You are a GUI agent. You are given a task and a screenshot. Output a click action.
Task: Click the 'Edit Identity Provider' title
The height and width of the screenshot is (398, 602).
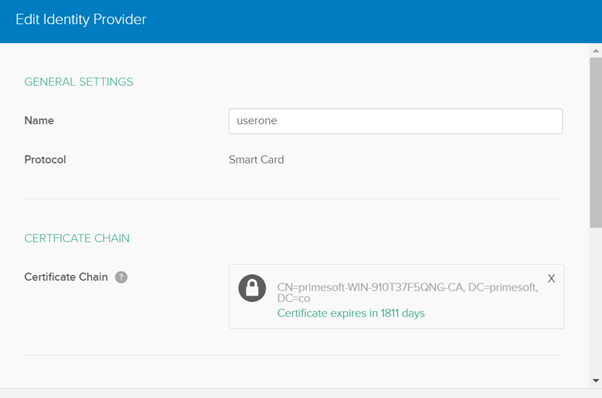[81, 20]
